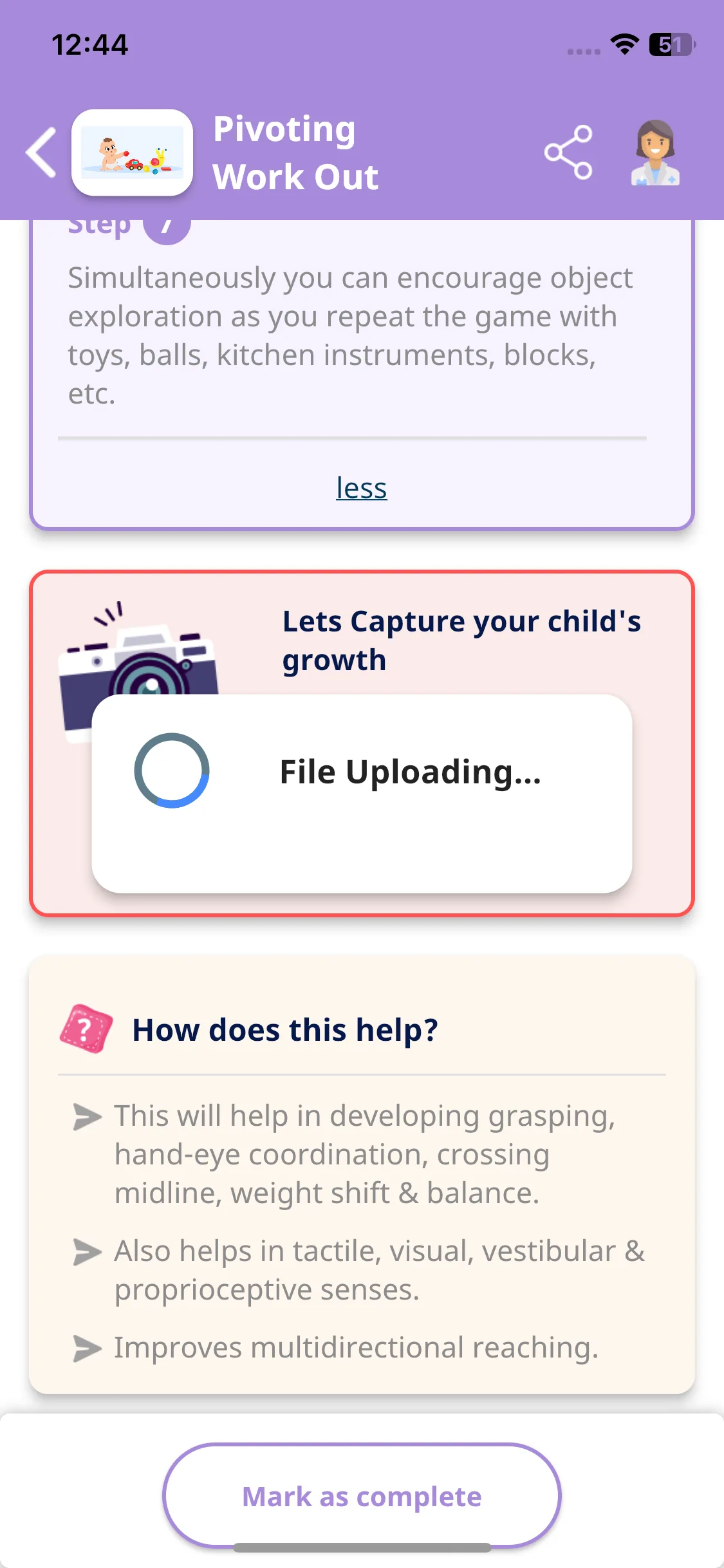Image resolution: width=724 pixels, height=1568 pixels.
Task: Tap the home indicator bar
Action: click(x=362, y=1547)
